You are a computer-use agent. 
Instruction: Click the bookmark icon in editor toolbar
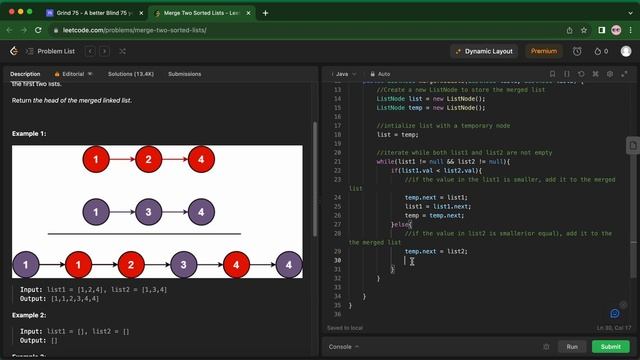coord(552,74)
